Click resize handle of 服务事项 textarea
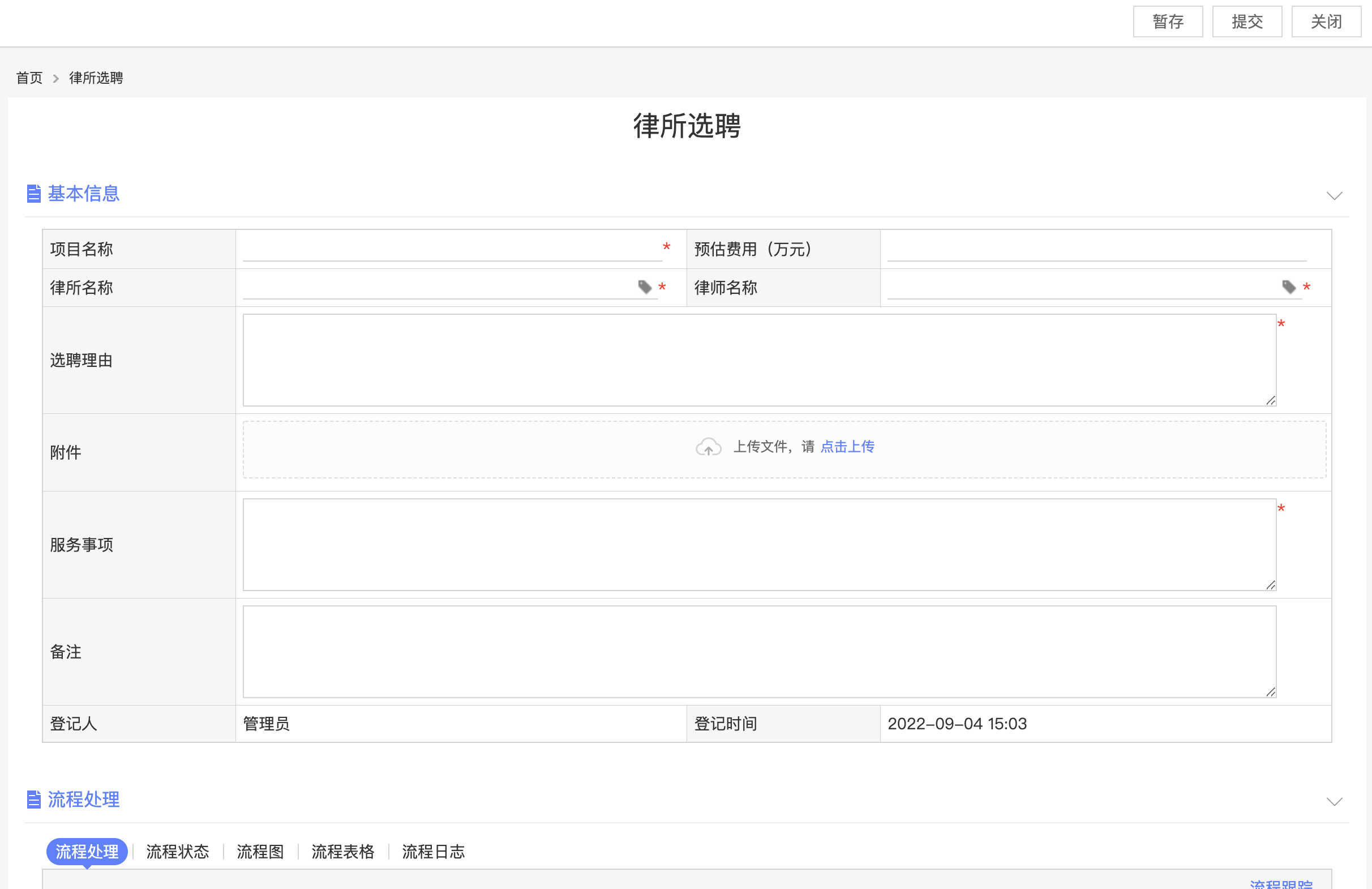Image resolution: width=1372 pixels, height=889 pixels. click(1271, 585)
